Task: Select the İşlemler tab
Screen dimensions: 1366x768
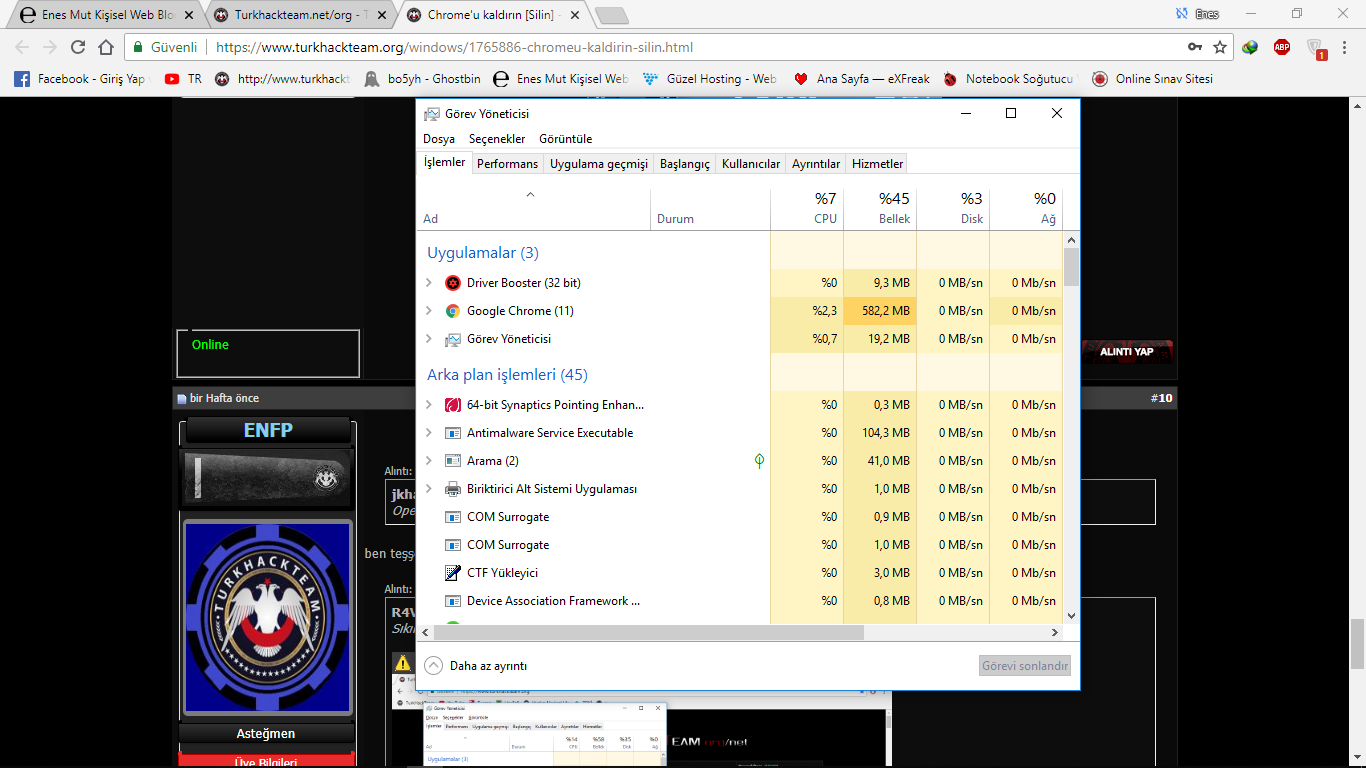Action: tap(444, 162)
